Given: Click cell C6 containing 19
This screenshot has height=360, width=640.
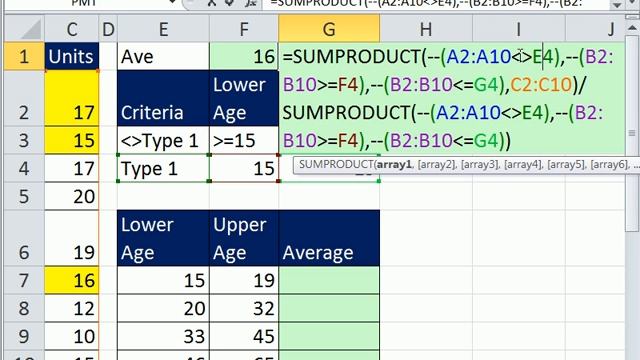Looking at the screenshot, I should pyautogui.click(x=71, y=238).
